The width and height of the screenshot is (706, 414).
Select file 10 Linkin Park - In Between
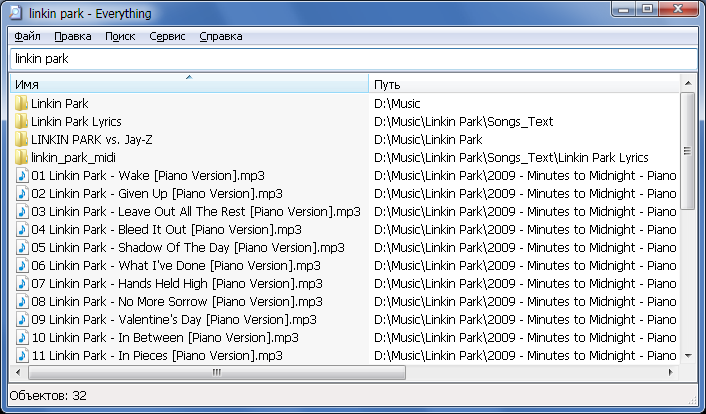pos(165,338)
